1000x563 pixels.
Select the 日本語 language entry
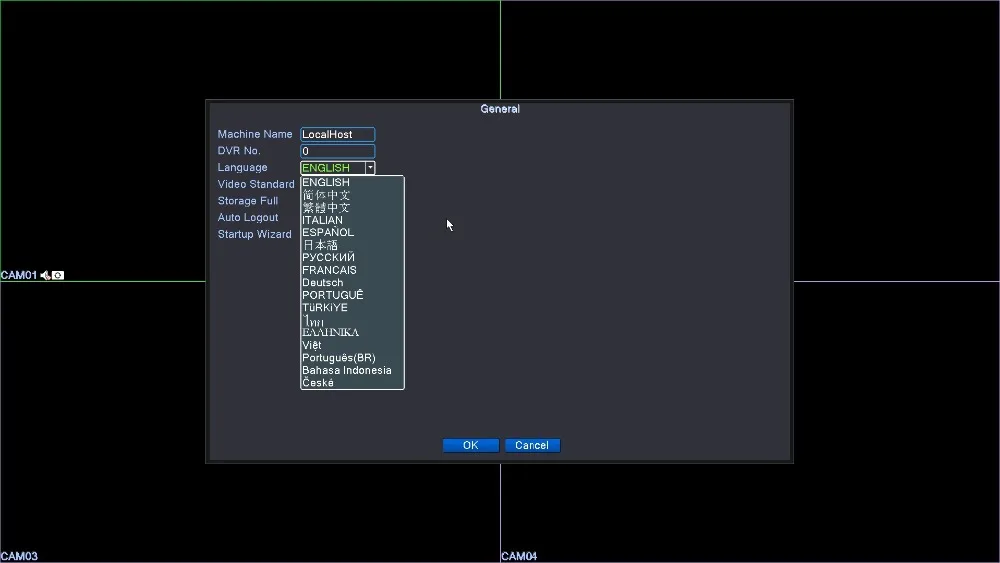tap(320, 245)
